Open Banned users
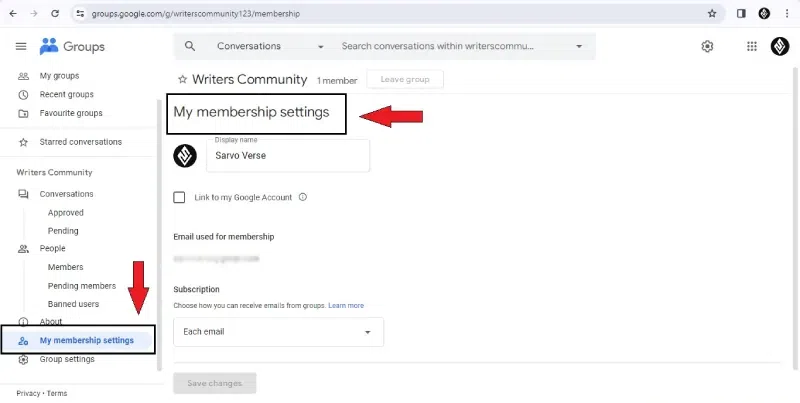800x403 pixels. (x=73, y=304)
